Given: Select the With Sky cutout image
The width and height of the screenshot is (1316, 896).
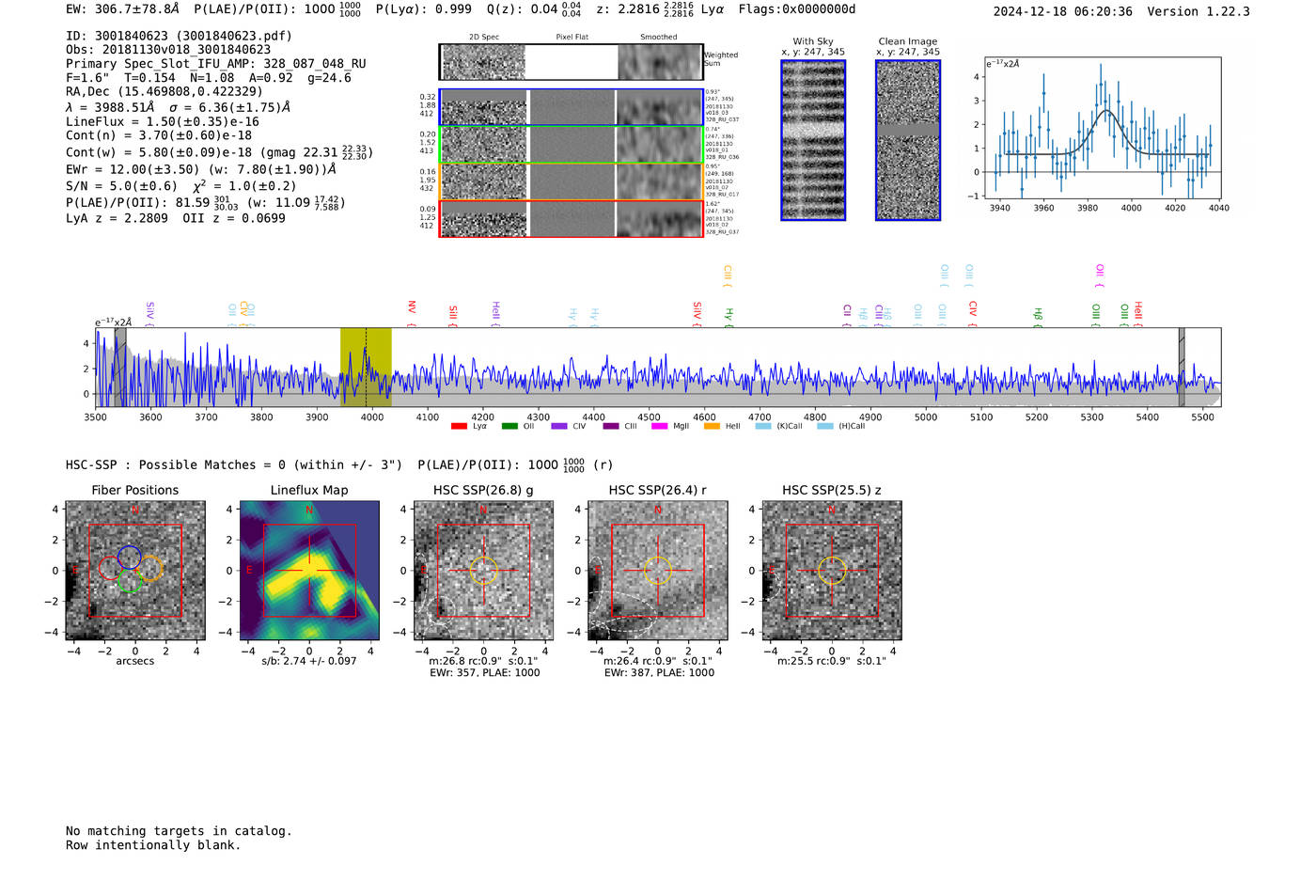Looking at the screenshot, I should 813,140.
